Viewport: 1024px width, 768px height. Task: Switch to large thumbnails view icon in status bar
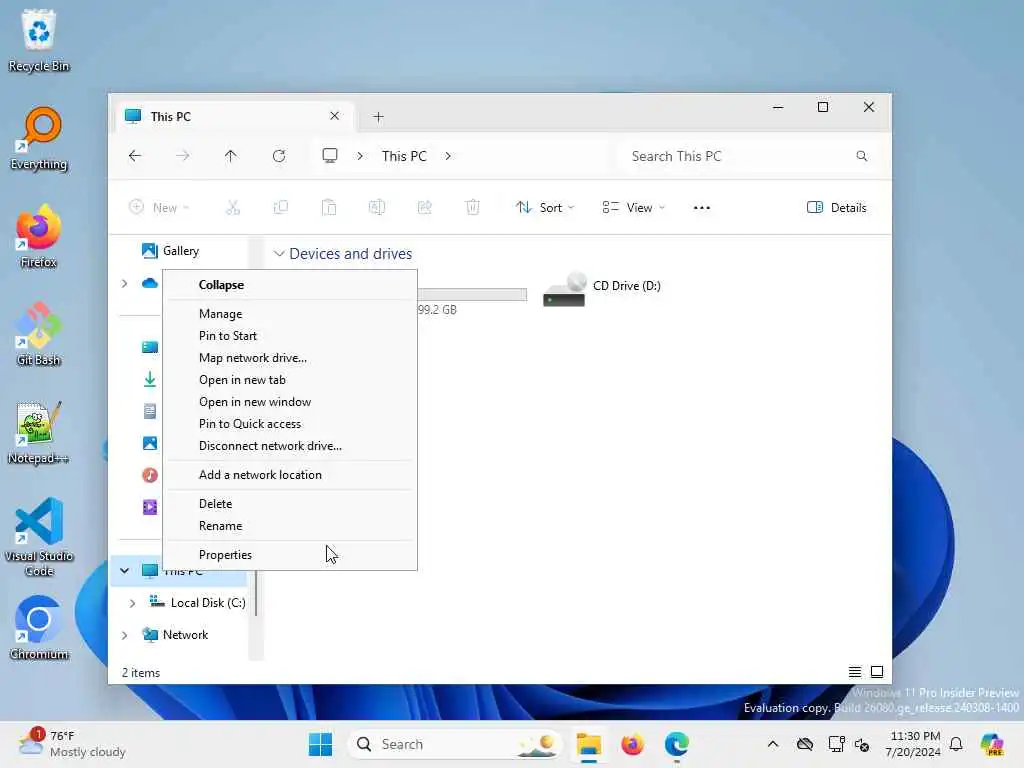(877, 672)
